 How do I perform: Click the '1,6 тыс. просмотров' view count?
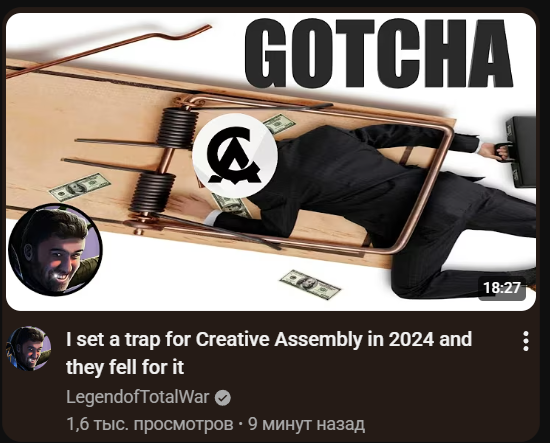150,424
